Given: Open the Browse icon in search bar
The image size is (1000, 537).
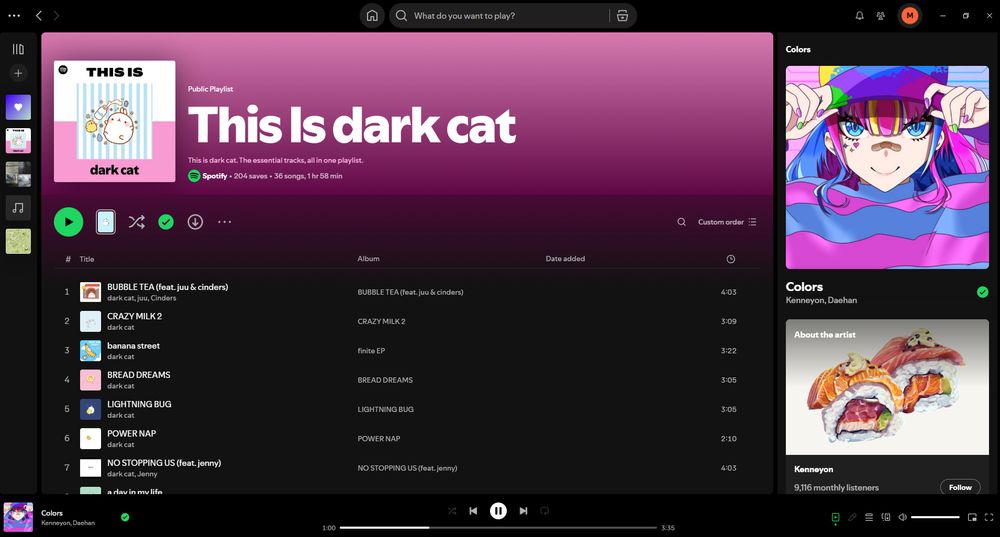Looking at the screenshot, I should click(x=622, y=16).
